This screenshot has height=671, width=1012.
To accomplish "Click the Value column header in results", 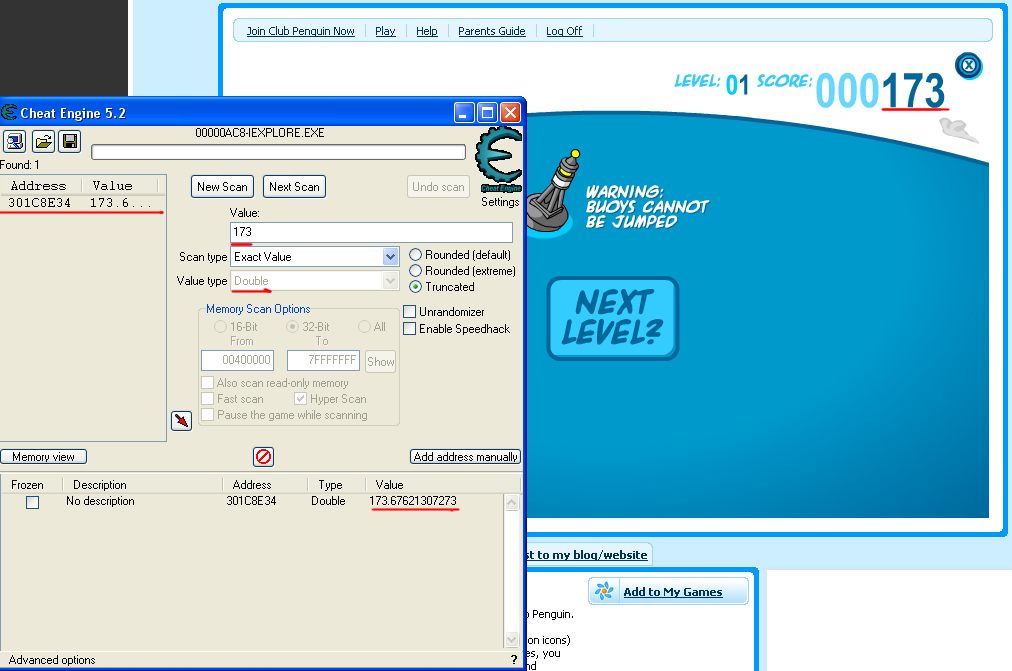I will pyautogui.click(x=112, y=186).
